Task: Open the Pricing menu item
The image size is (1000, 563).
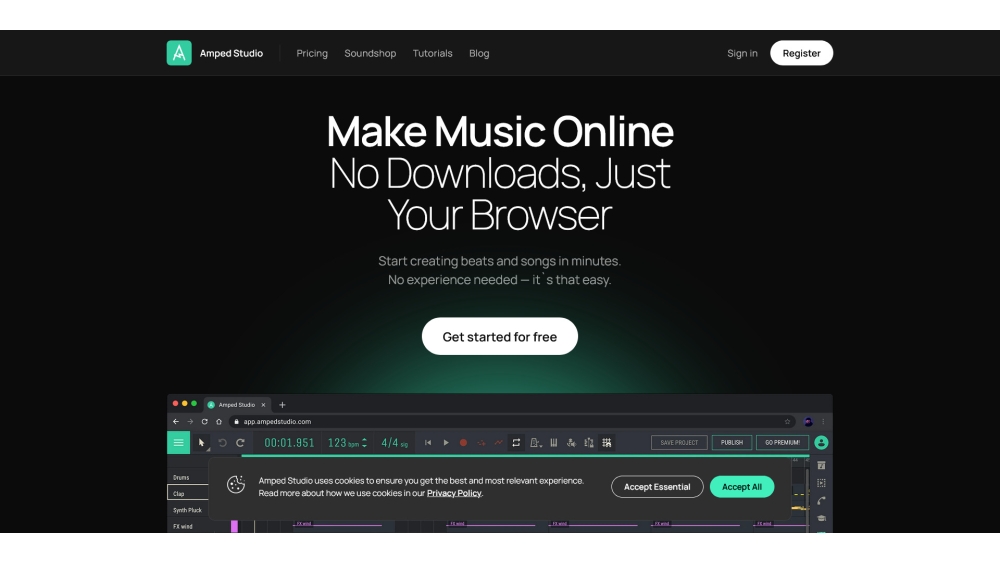Action: click(x=312, y=53)
